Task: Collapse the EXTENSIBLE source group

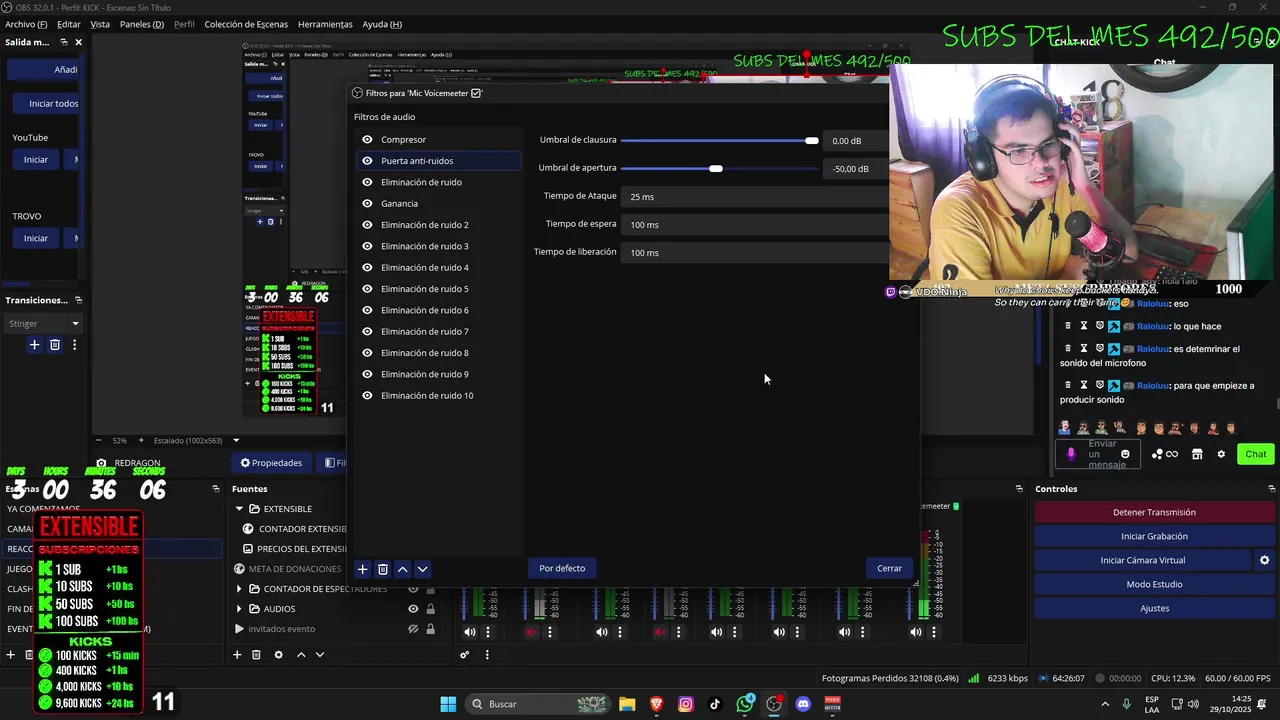Action: point(239,509)
